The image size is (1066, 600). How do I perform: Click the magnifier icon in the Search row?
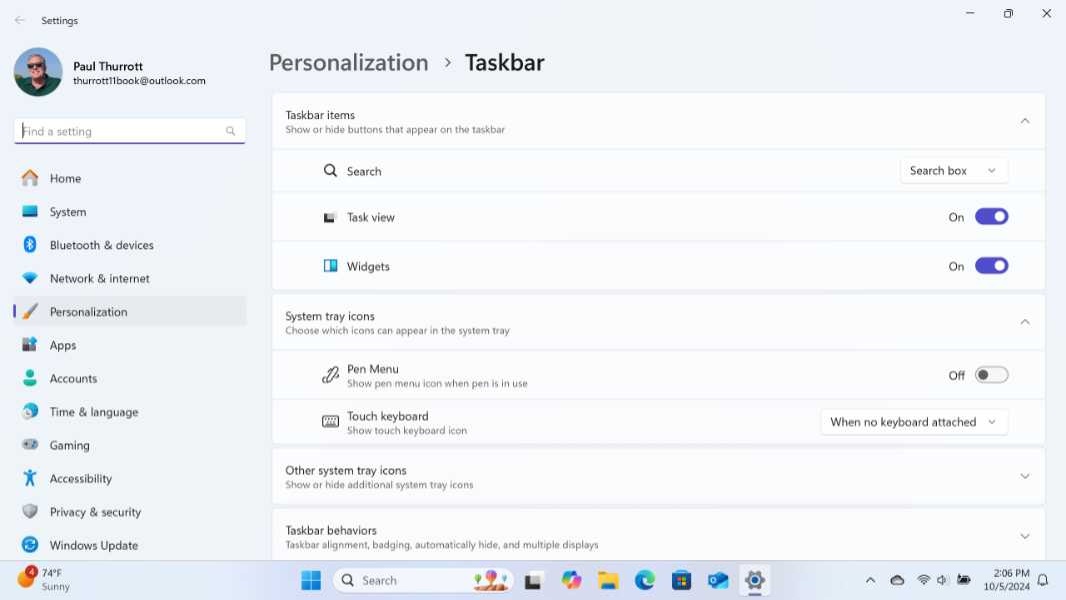pos(330,171)
